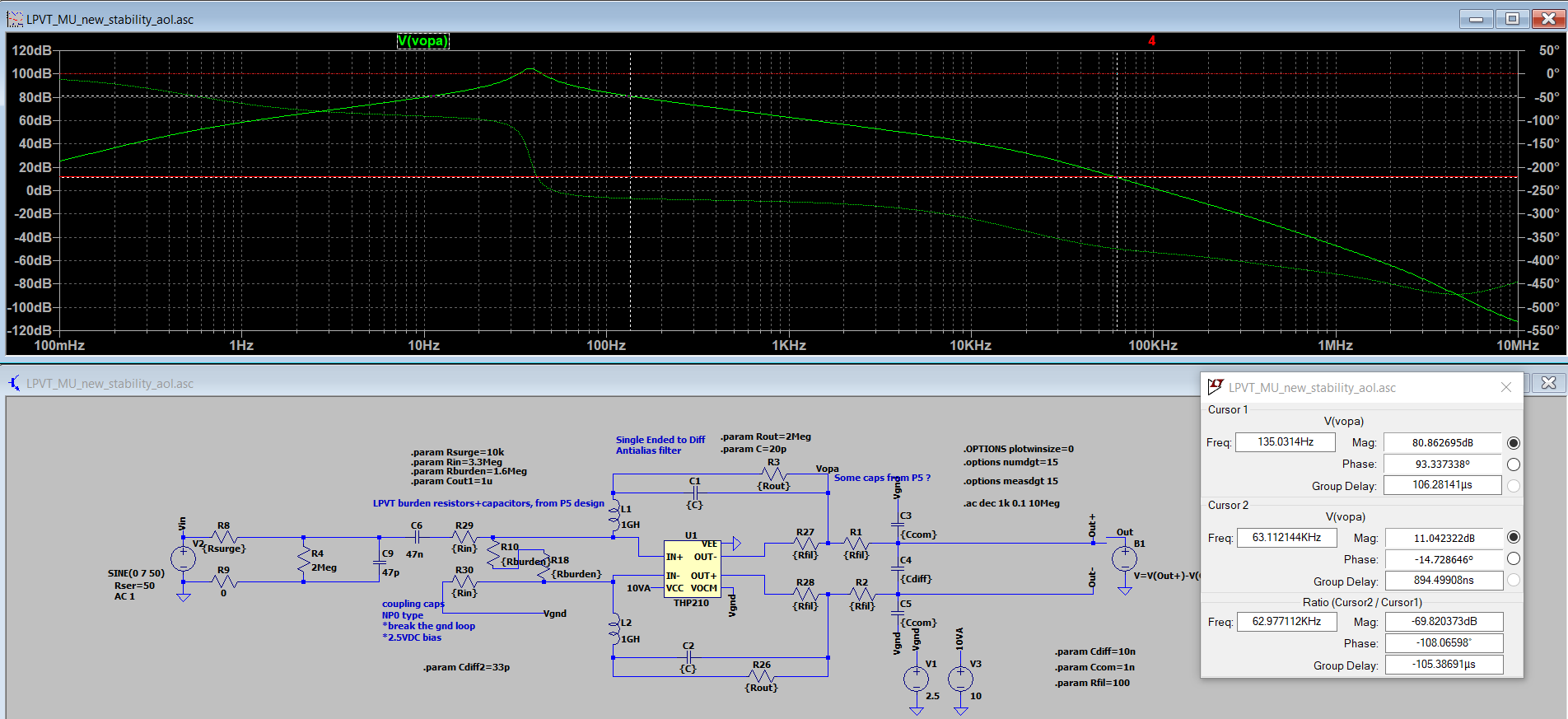Image resolution: width=1568 pixels, height=719 pixels.
Task: Select Cursor 1 Mag radio button
Action: pos(1514,443)
